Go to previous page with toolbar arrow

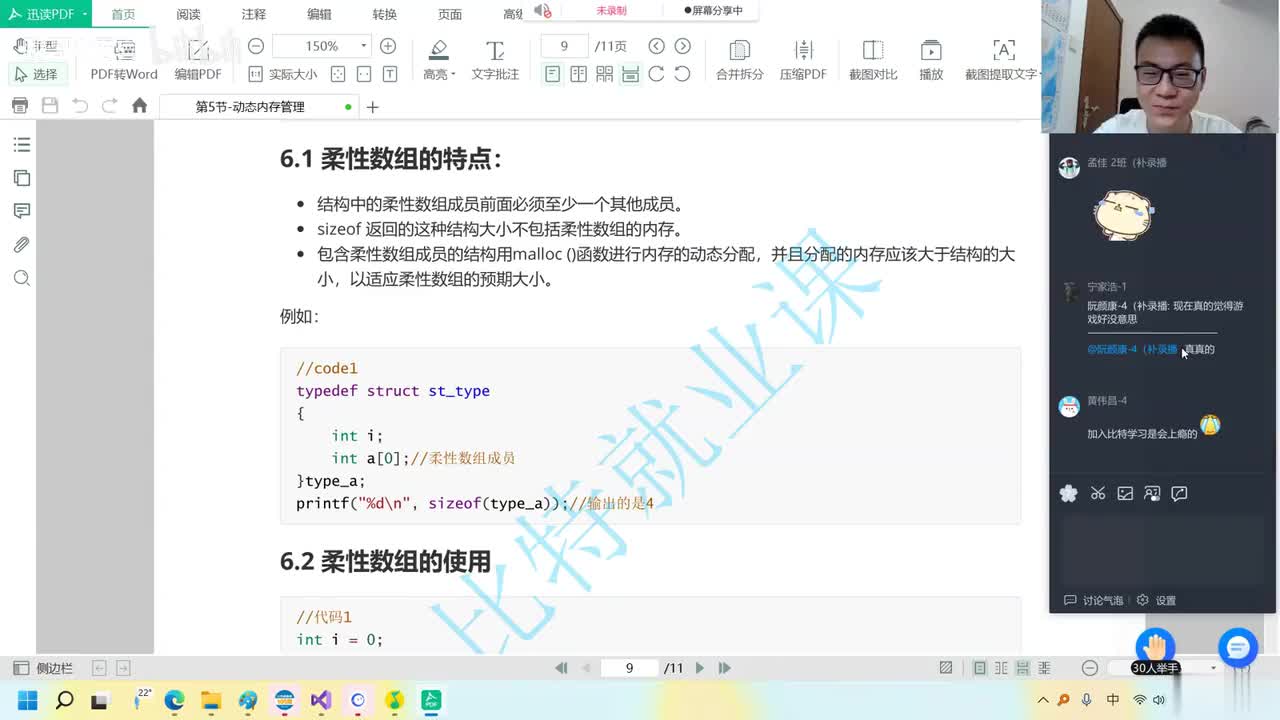[x=656, y=46]
